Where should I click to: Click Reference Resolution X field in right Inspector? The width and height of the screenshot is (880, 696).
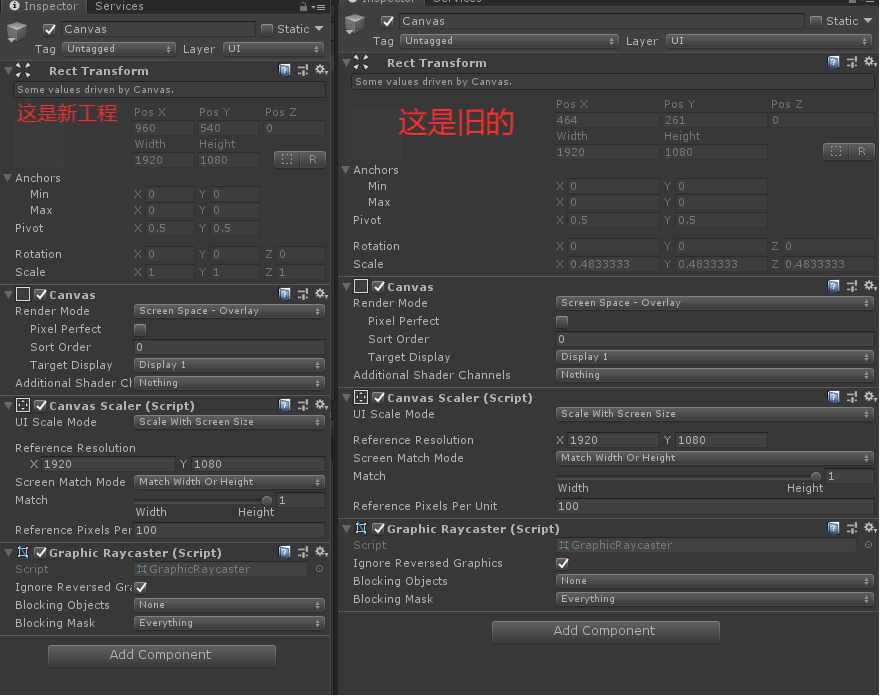click(613, 440)
